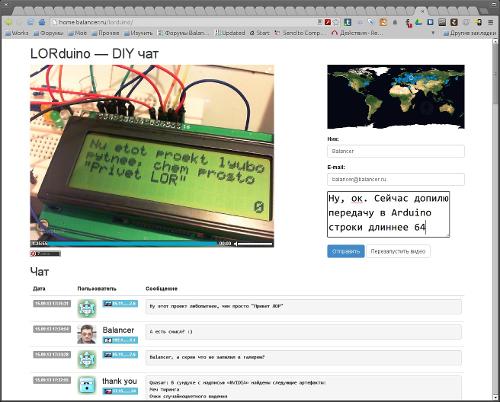500x402 pixels.
Task: Click the E-mail input field
Action: coord(396,179)
